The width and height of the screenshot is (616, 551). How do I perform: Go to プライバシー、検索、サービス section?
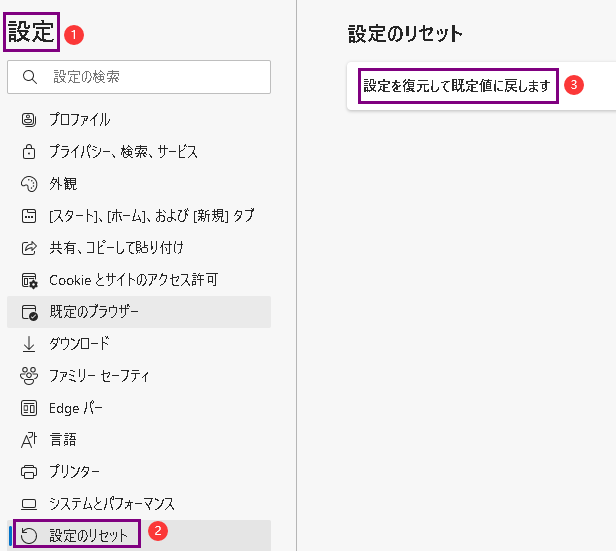click(x=123, y=152)
